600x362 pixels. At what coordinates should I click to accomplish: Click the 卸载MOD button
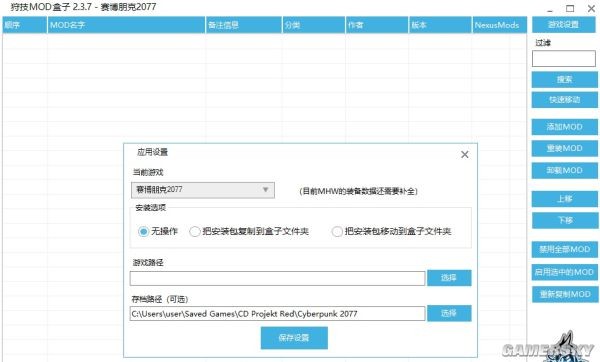tap(564, 170)
